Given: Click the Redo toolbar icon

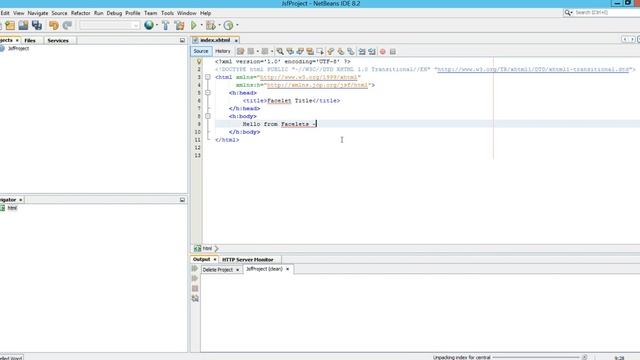Looking at the screenshot, I should click(x=67, y=25).
